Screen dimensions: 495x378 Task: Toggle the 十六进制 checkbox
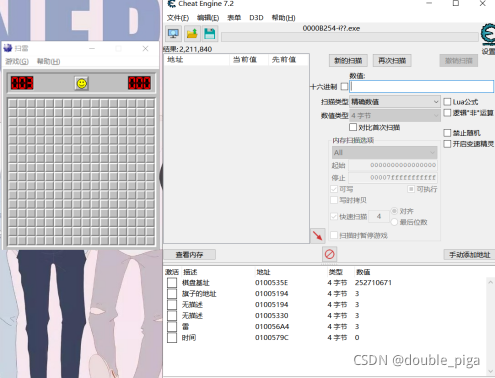pos(344,87)
